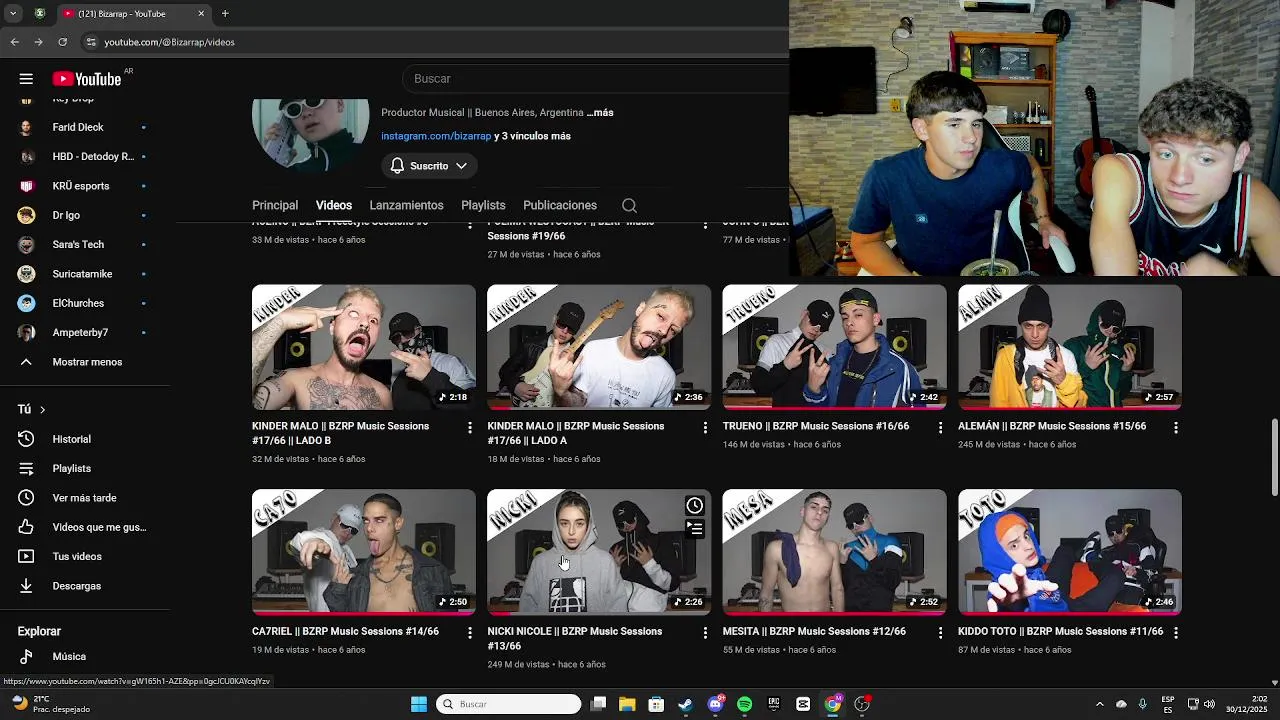Image resolution: width=1280 pixels, height=720 pixels.
Task: Click the page vertical scrollbar thumb
Action: tap(1274, 457)
